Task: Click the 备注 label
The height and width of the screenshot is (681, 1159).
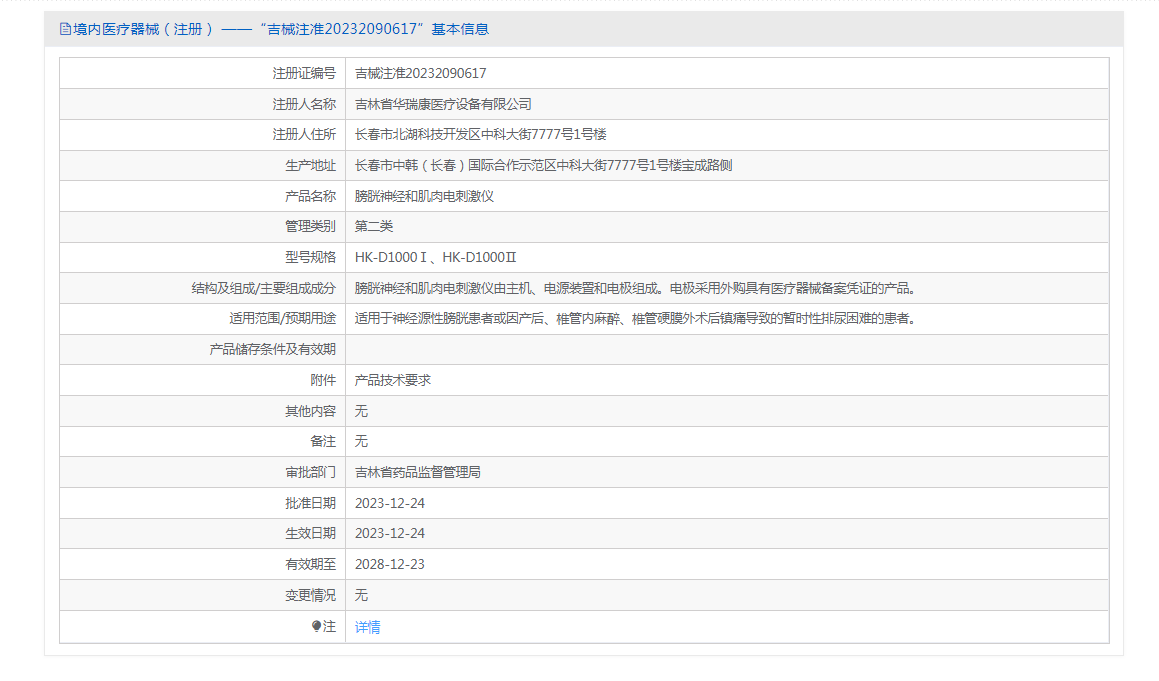Action: click(x=323, y=441)
